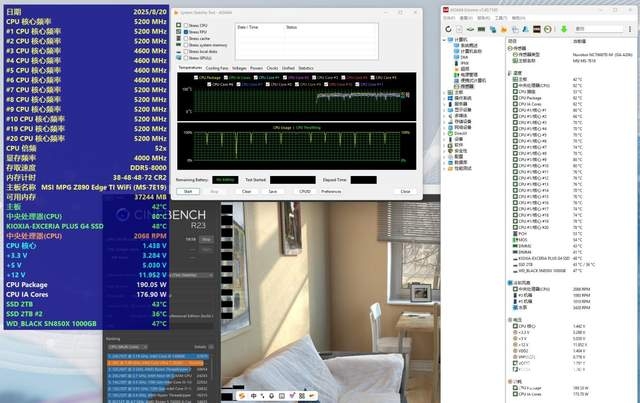The height and width of the screenshot is (403, 640).
Task: Click the Preferences button
Action: 331,191
